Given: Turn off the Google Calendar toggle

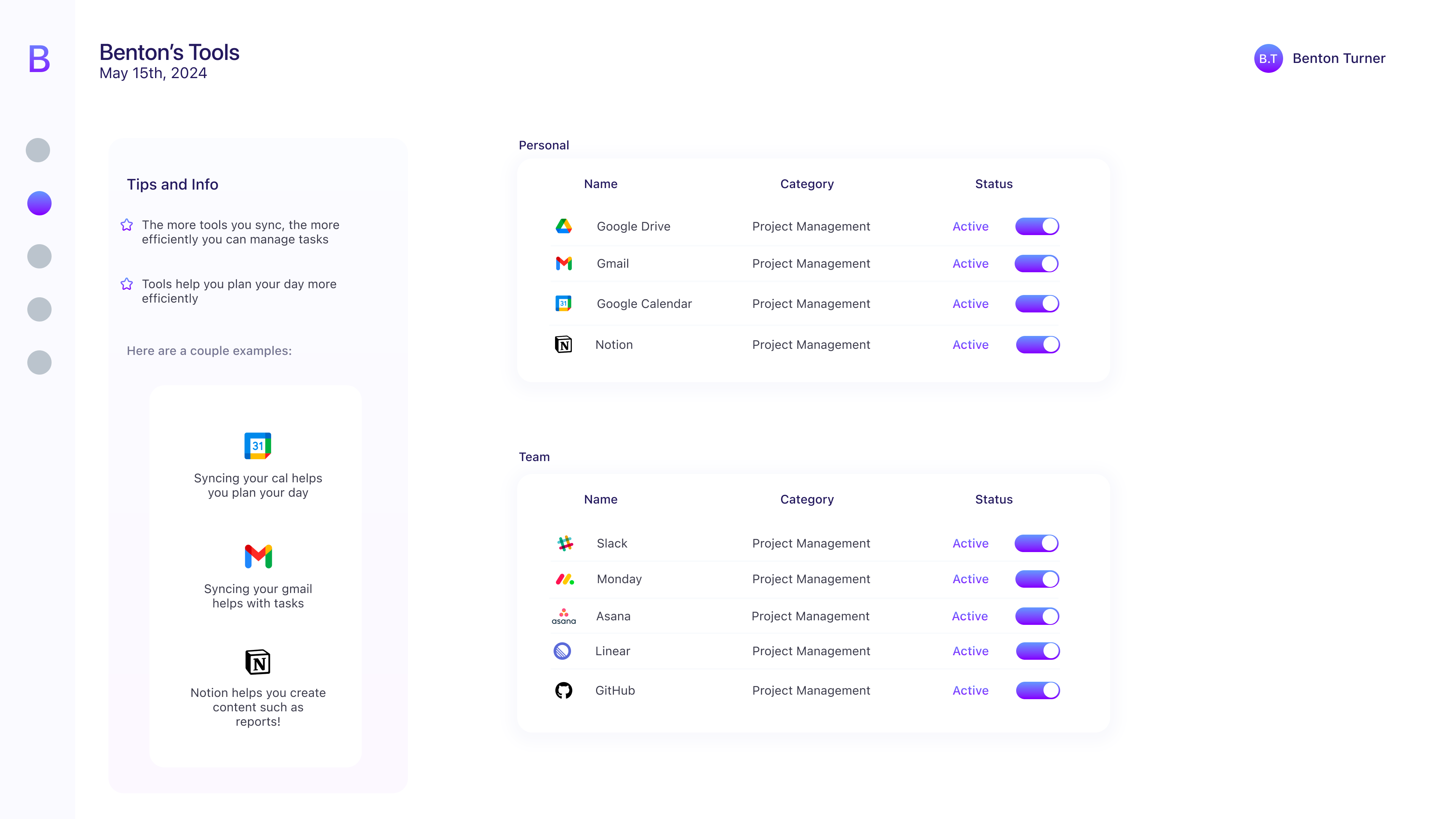Looking at the screenshot, I should (1037, 303).
